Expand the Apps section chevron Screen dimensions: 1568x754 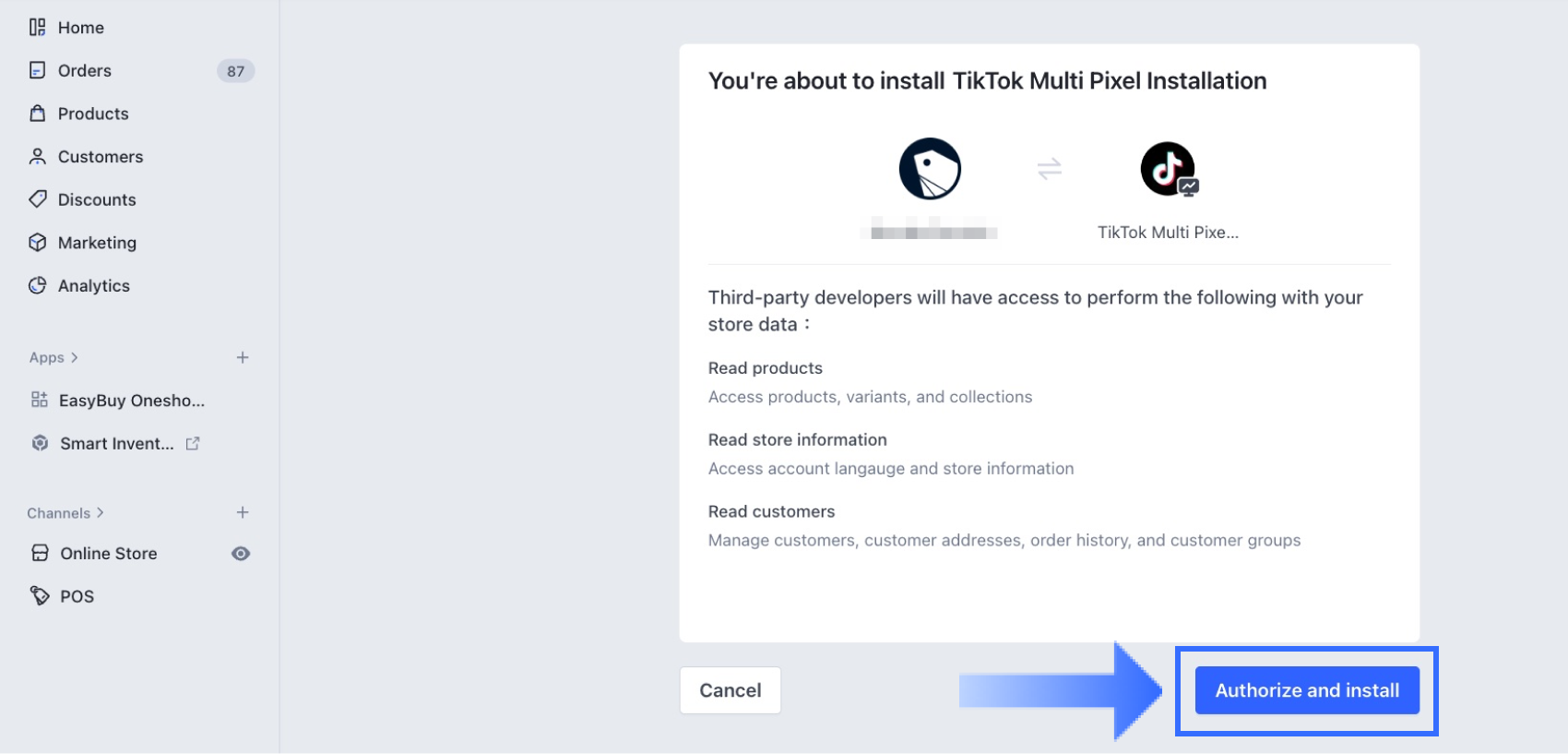point(75,358)
